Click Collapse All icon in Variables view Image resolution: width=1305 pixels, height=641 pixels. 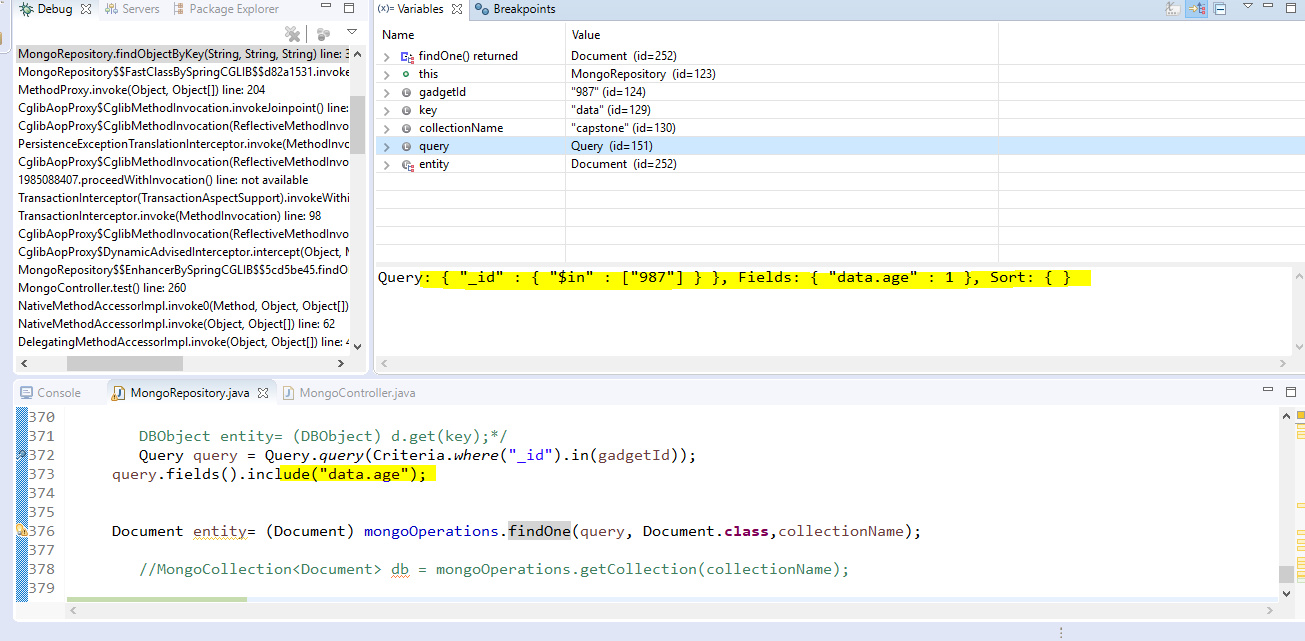(1220, 9)
